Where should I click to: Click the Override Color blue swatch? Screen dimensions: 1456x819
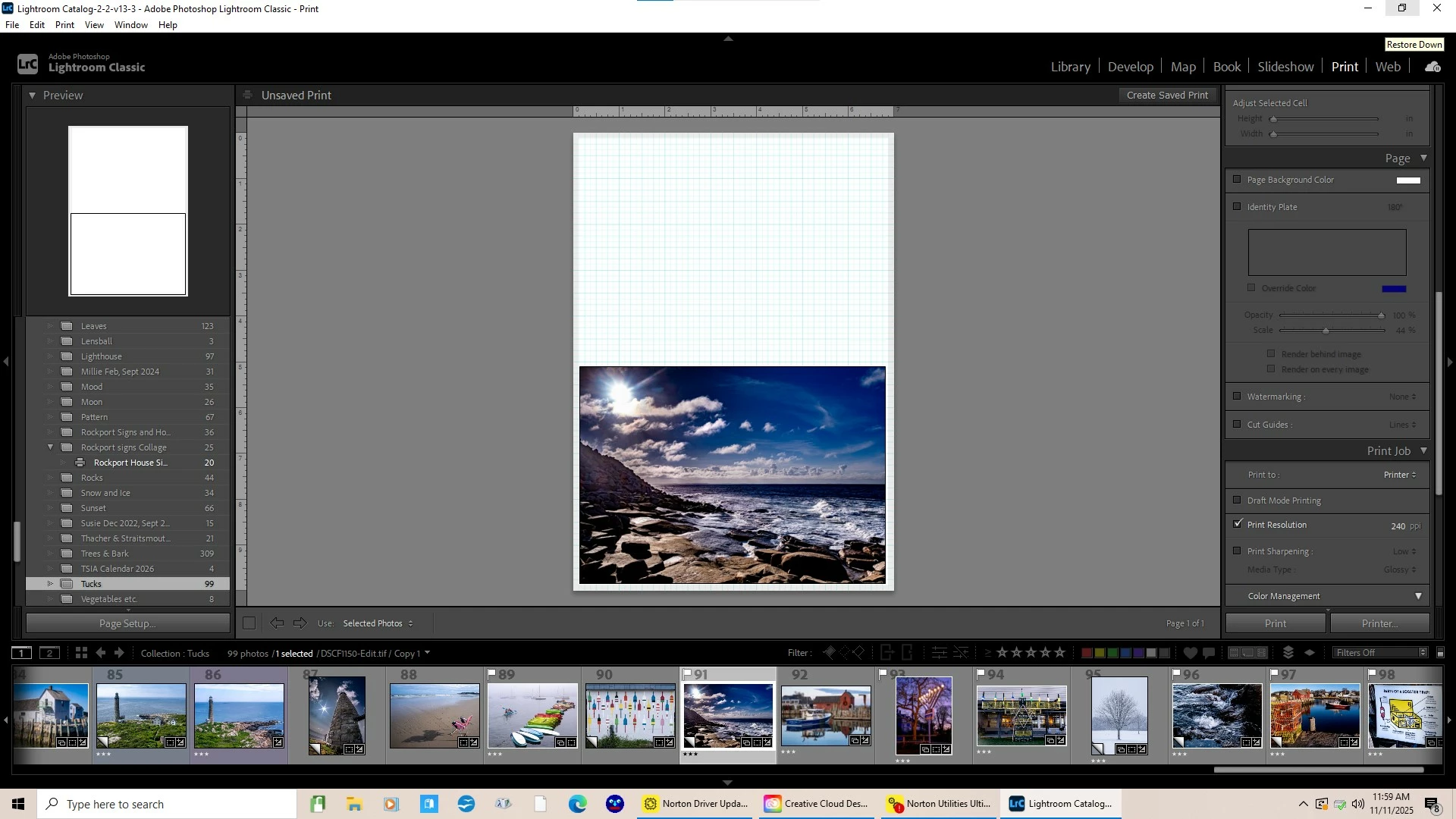tap(1394, 288)
